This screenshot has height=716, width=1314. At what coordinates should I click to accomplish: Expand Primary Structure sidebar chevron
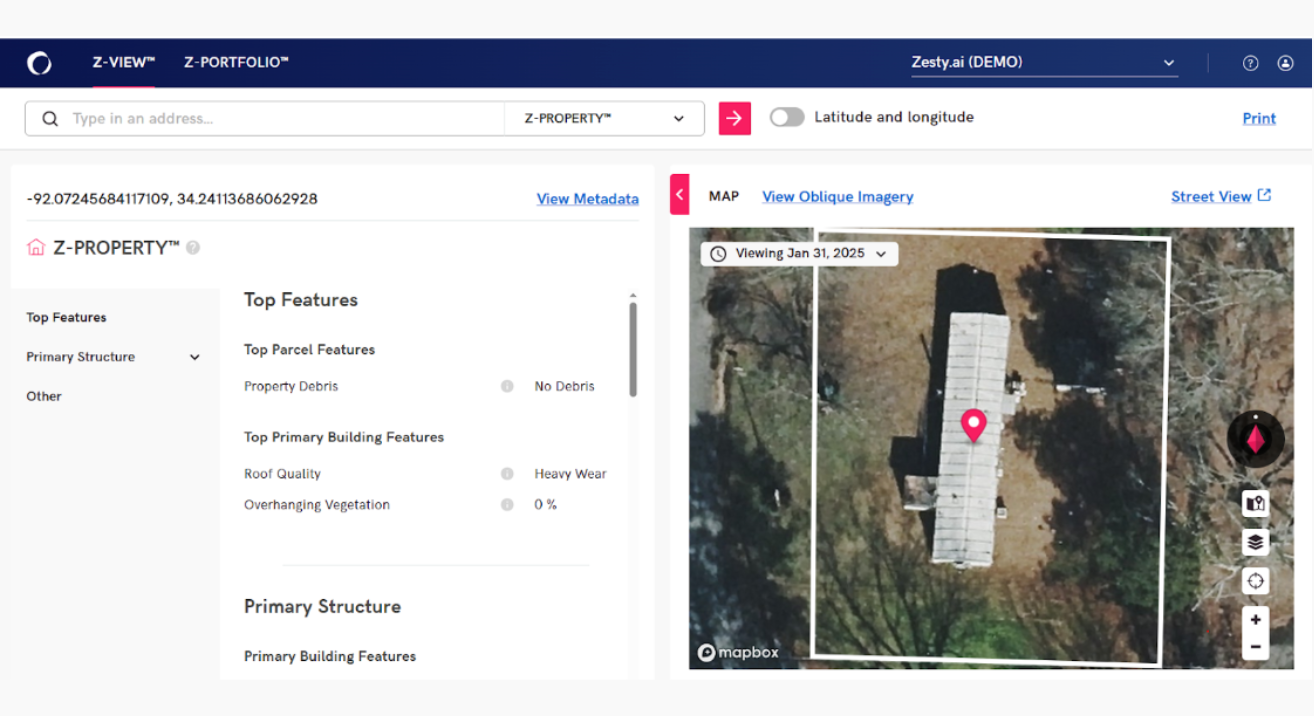click(195, 357)
